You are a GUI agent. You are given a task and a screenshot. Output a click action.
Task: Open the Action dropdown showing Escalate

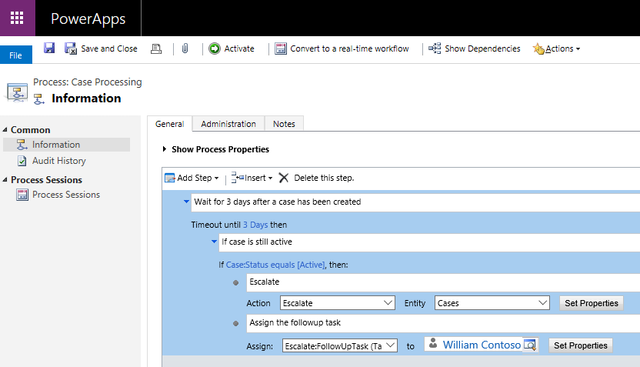338,303
